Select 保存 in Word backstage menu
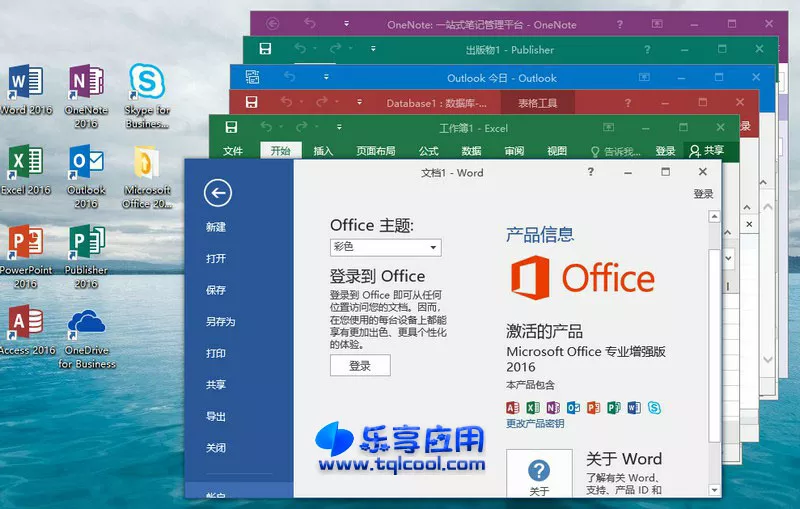 point(216,290)
